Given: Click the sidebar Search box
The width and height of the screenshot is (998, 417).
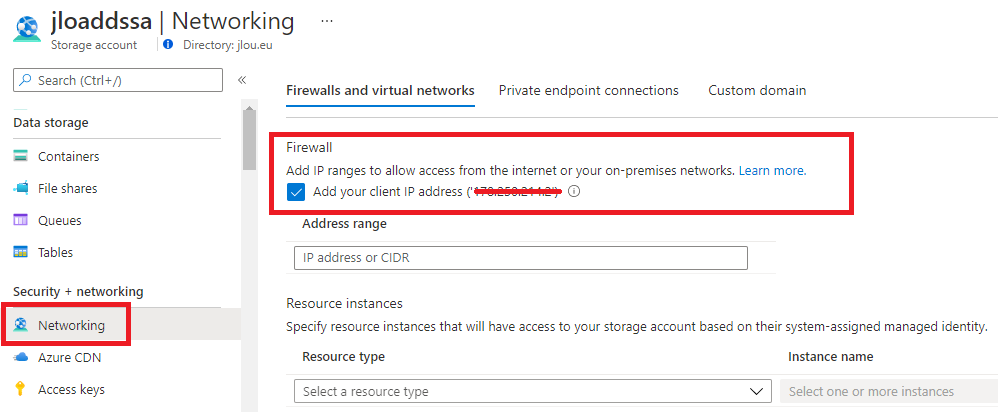Looking at the screenshot, I should 118,80.
